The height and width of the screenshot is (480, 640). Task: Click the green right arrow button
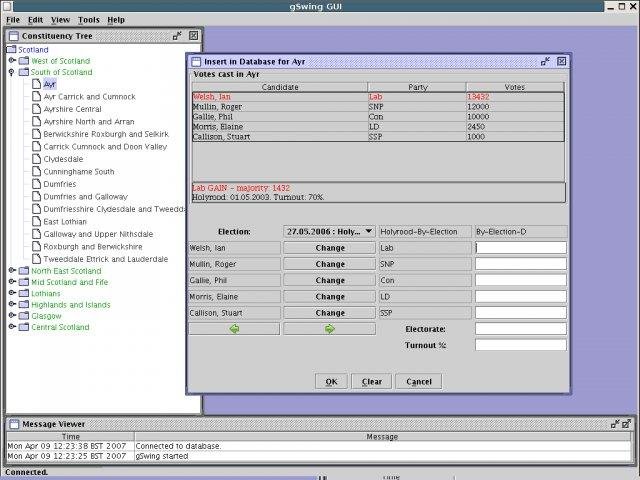pos(329,329)
